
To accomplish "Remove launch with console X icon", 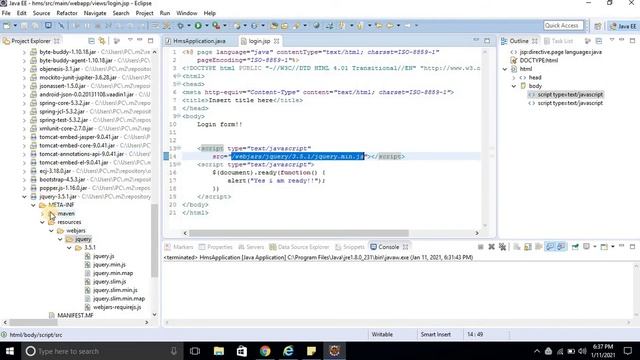I will point(491,247).
